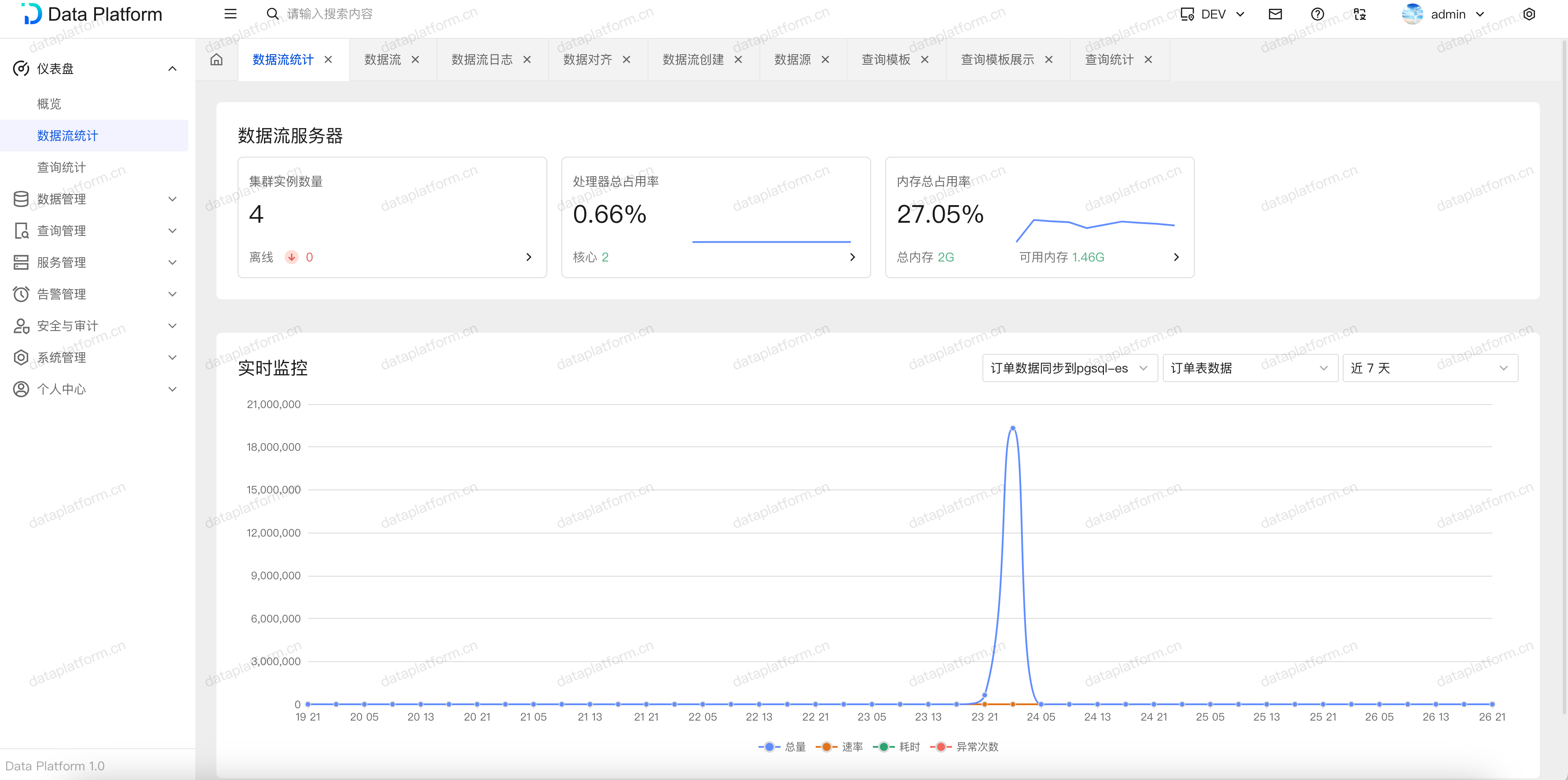The image size is (1568, 780).
Task: Click the hamburger menu collapse icon
Action: 230,14
